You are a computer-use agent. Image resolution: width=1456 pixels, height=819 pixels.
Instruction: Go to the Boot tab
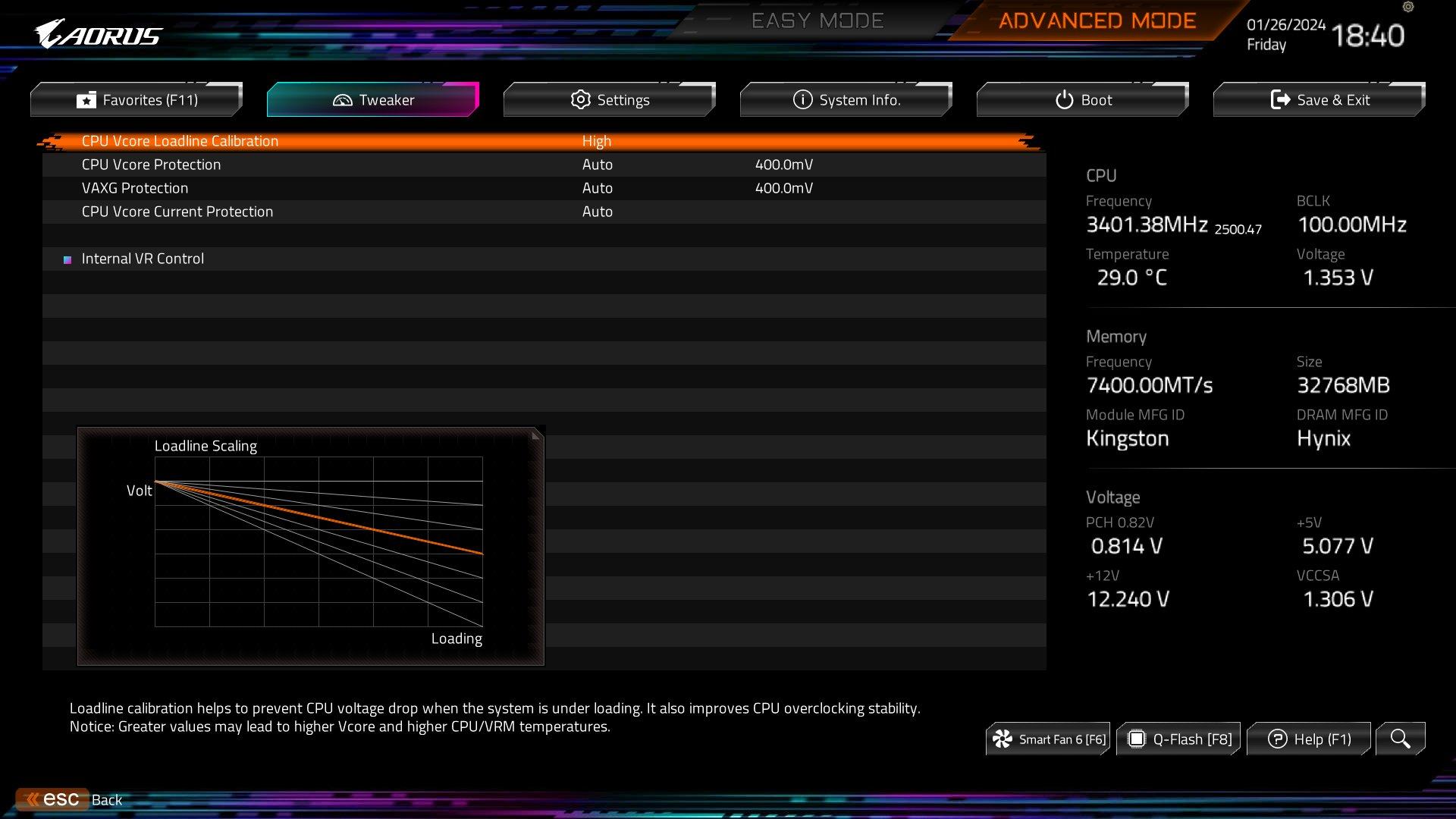(1083, 100)
